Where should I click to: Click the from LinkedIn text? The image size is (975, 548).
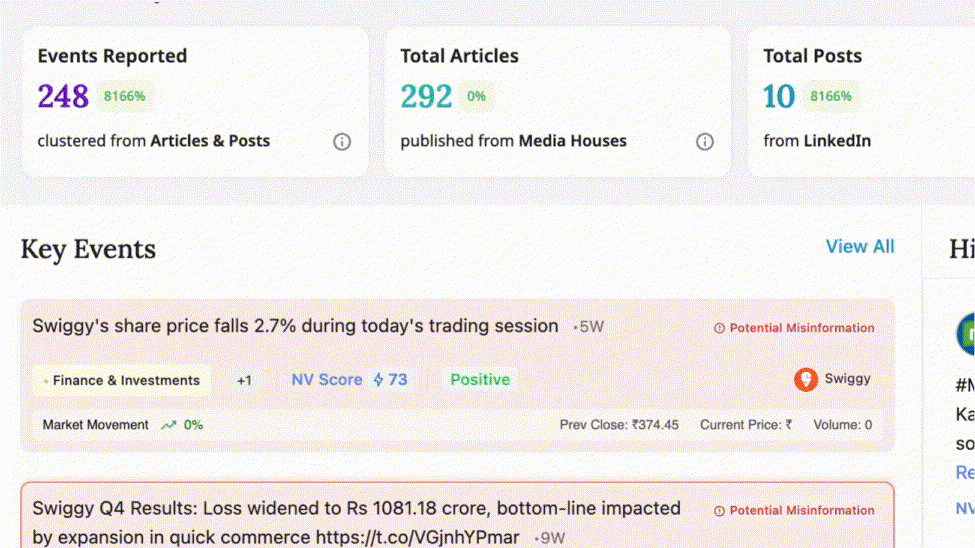tap(817, 141)
